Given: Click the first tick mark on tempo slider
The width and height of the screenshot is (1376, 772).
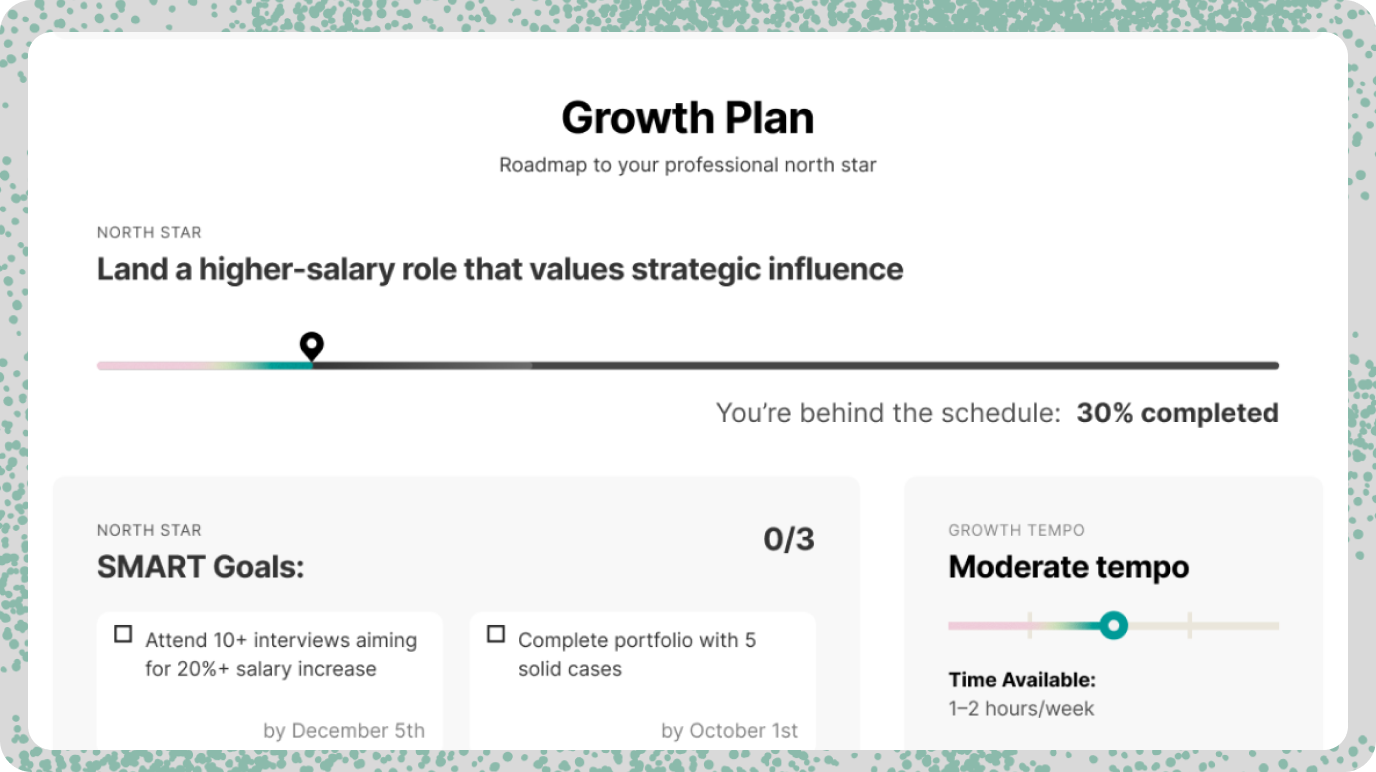Looking at the screenshot, I should [1030, 626].
